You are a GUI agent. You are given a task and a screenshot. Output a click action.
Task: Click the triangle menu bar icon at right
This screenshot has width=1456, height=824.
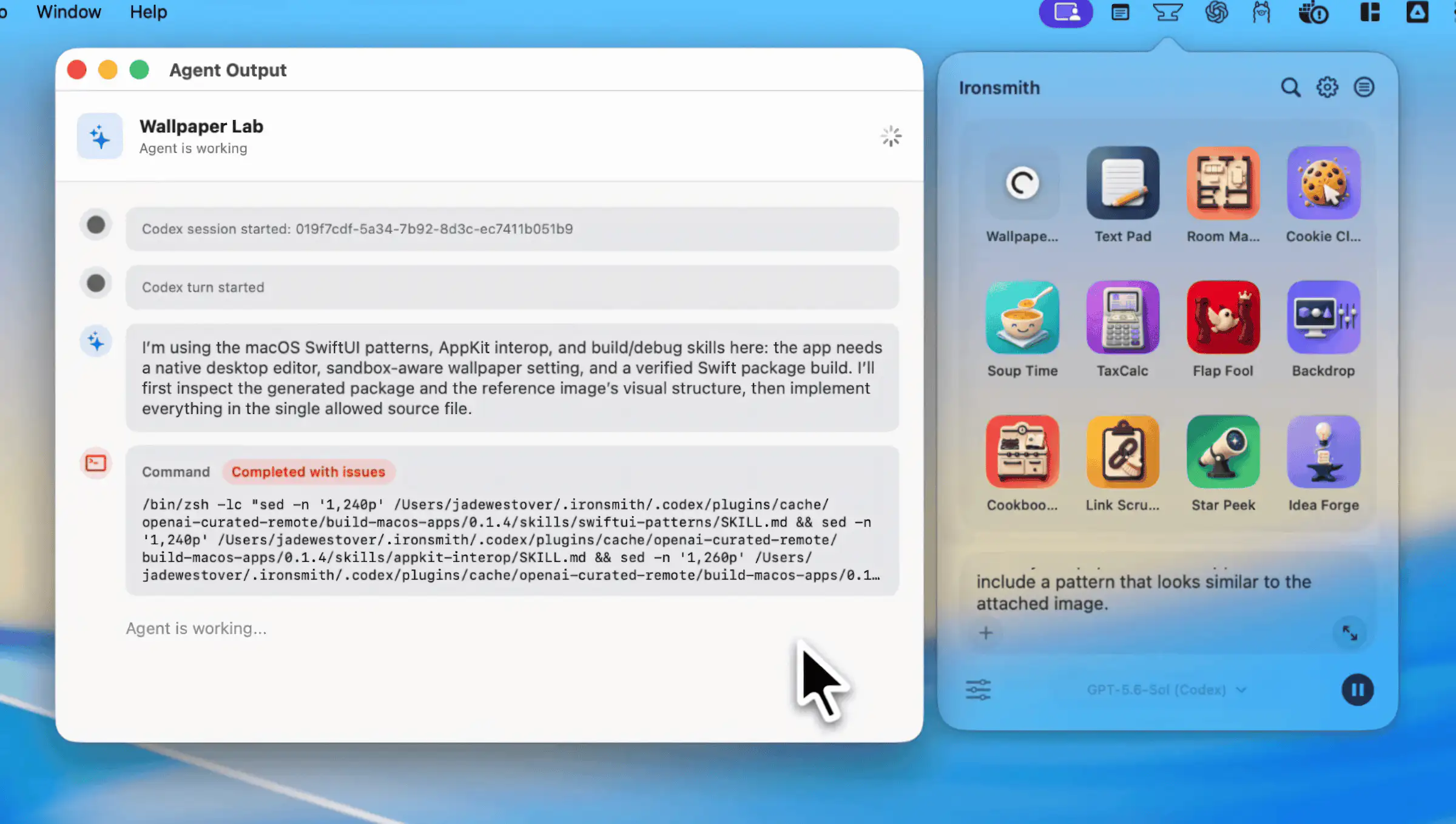[1417, 12]
